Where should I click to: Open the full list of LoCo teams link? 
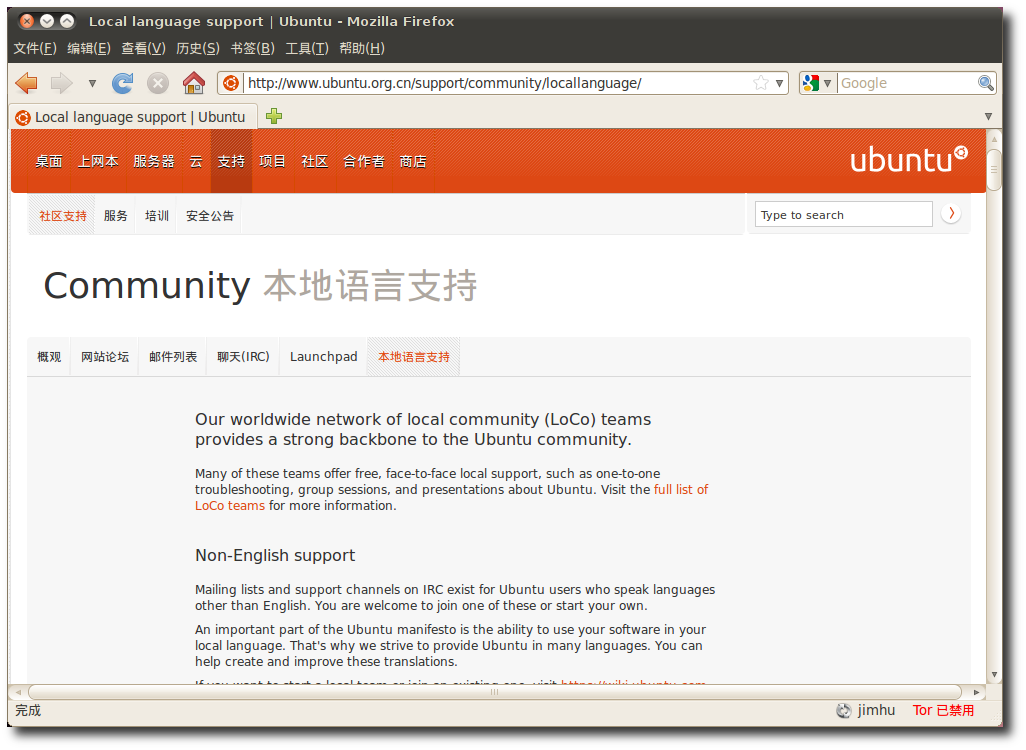tap(681, 490)
